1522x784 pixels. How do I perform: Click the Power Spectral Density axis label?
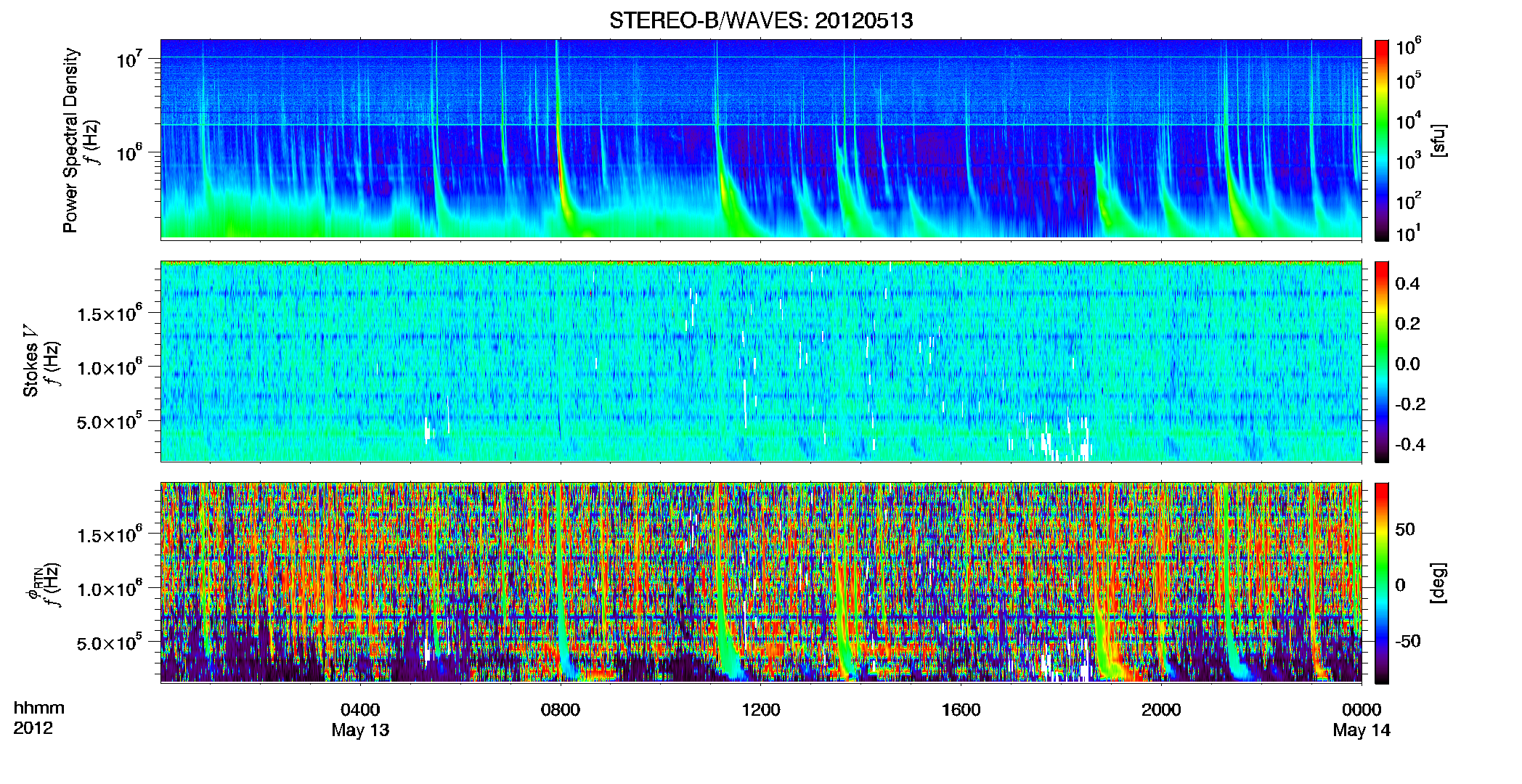coord(70,140)
